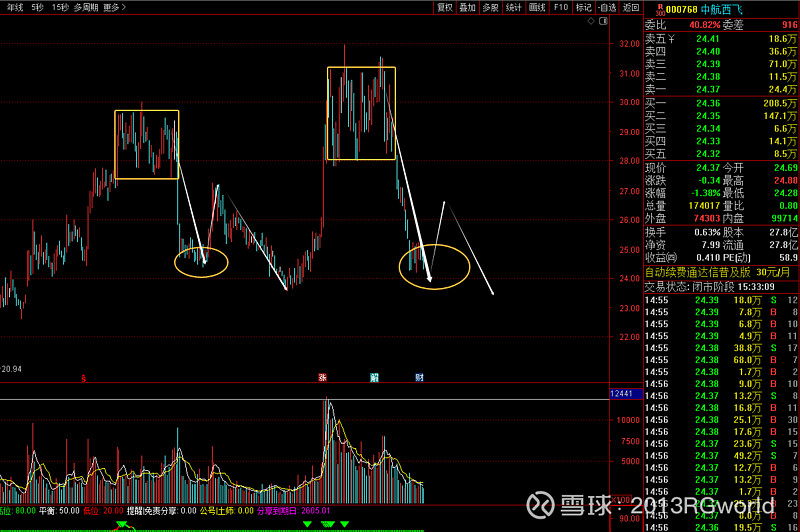Click the 换手 0.63% value
This screenshot has width=800, height=532.
(x=707, y=233)
